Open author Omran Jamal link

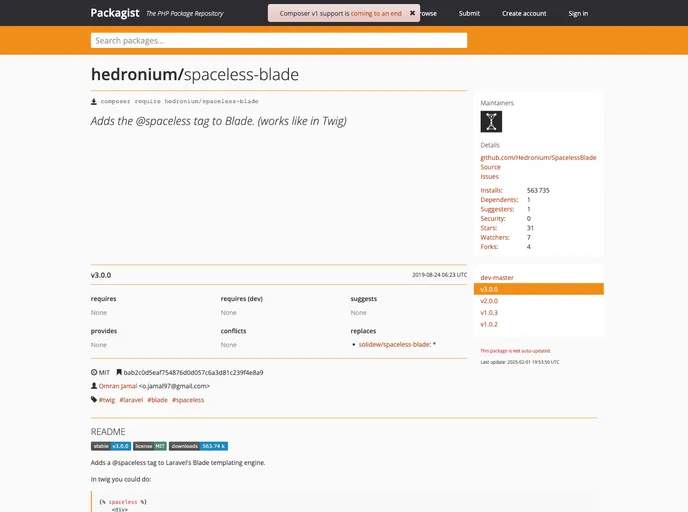(x=118, y=386)
